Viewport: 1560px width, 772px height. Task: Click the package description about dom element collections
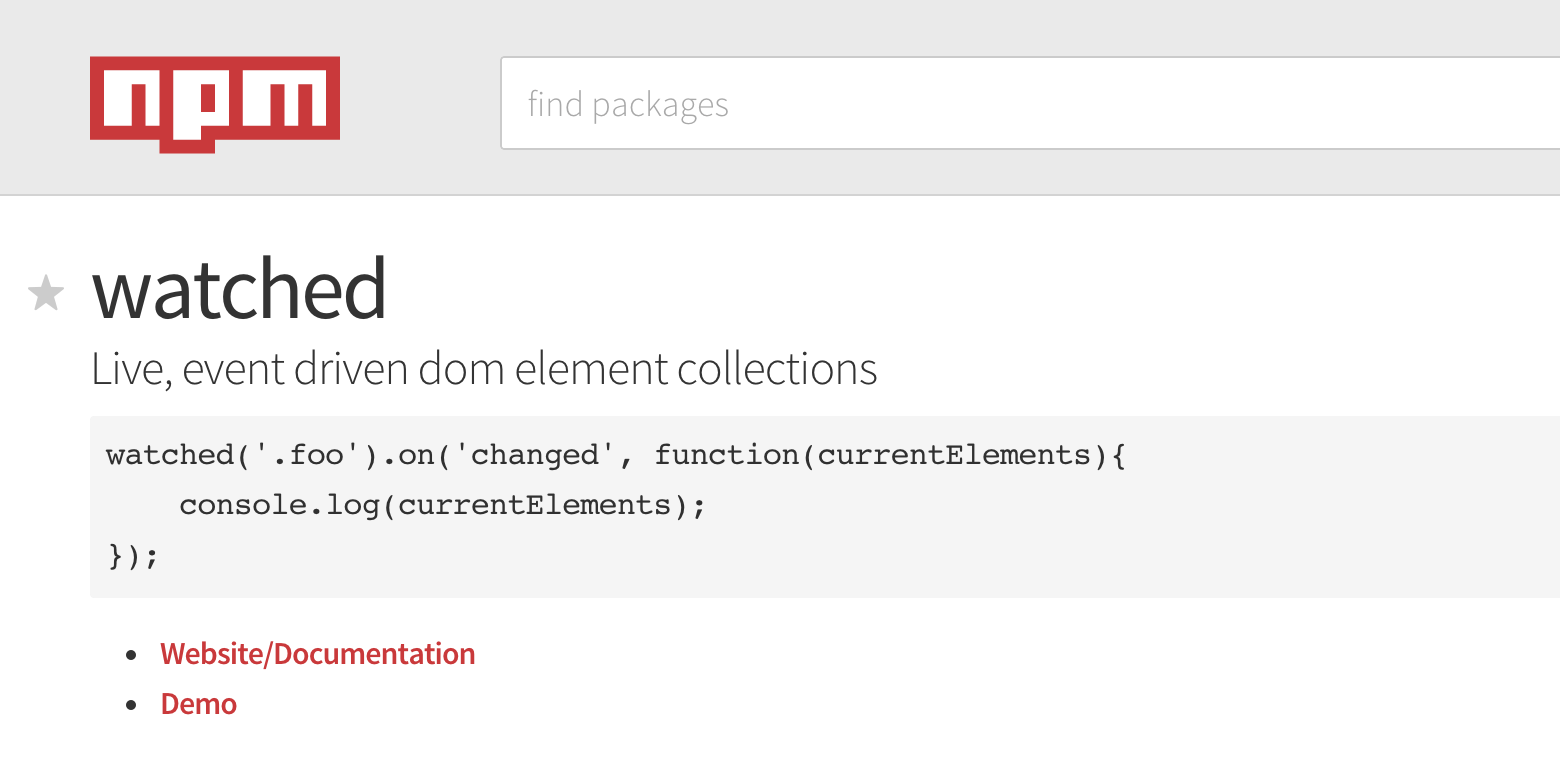click(x=484, y=369)
